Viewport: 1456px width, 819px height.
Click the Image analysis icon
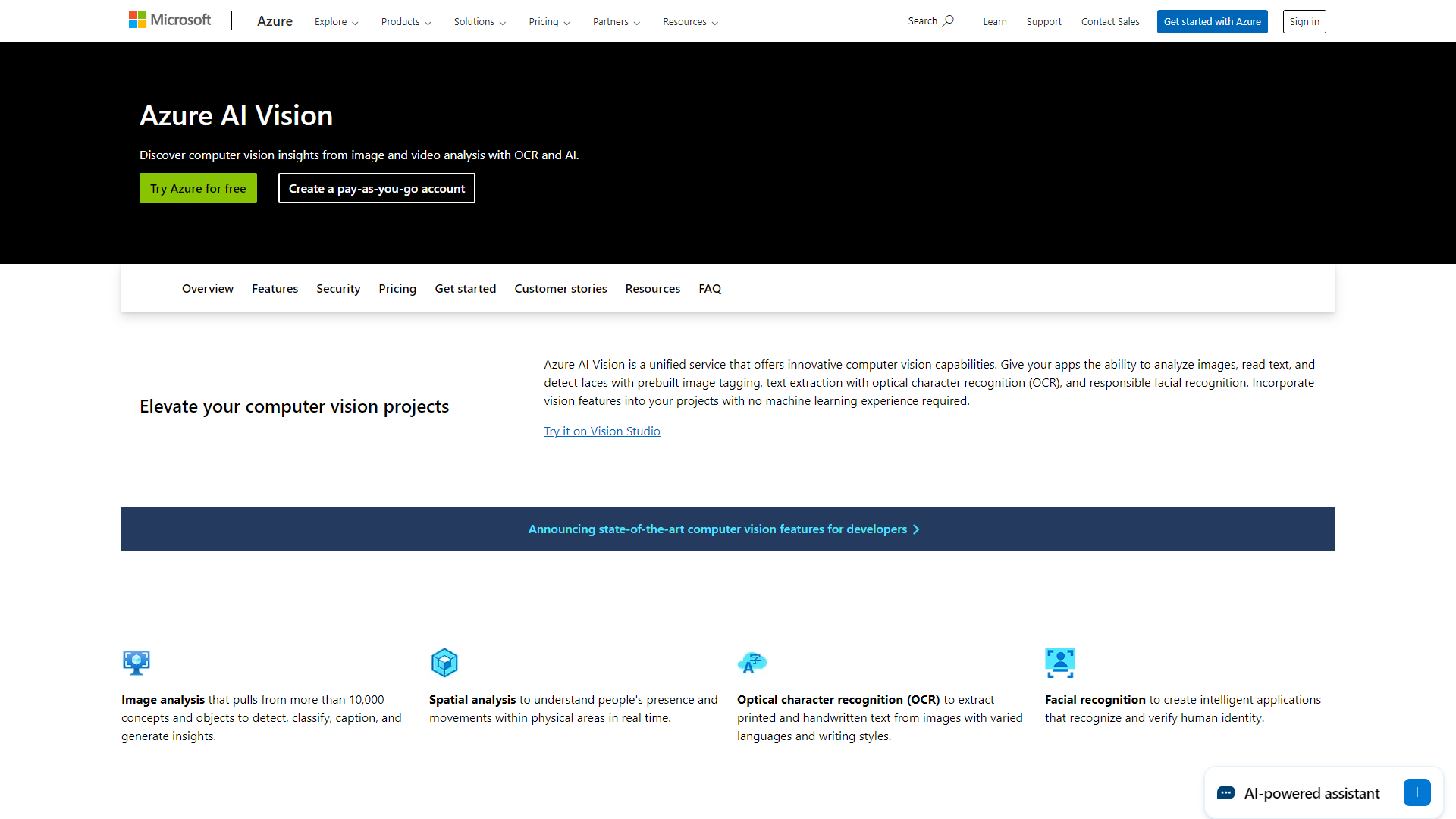136,662
